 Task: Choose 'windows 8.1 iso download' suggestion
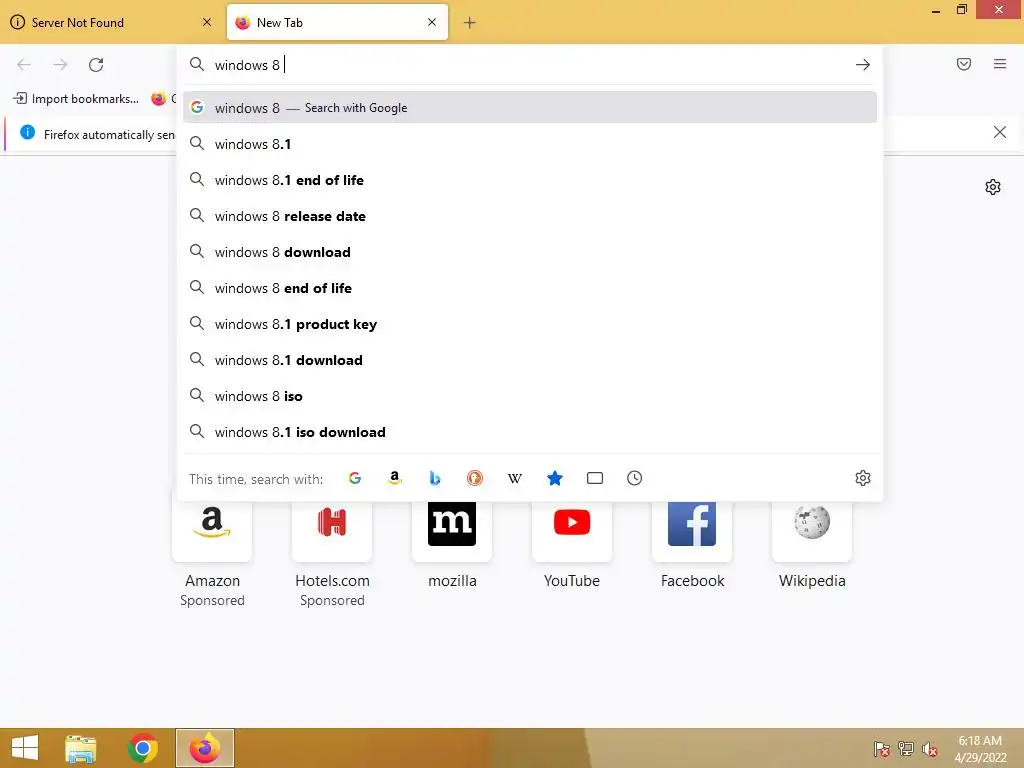tap(530, 432)
